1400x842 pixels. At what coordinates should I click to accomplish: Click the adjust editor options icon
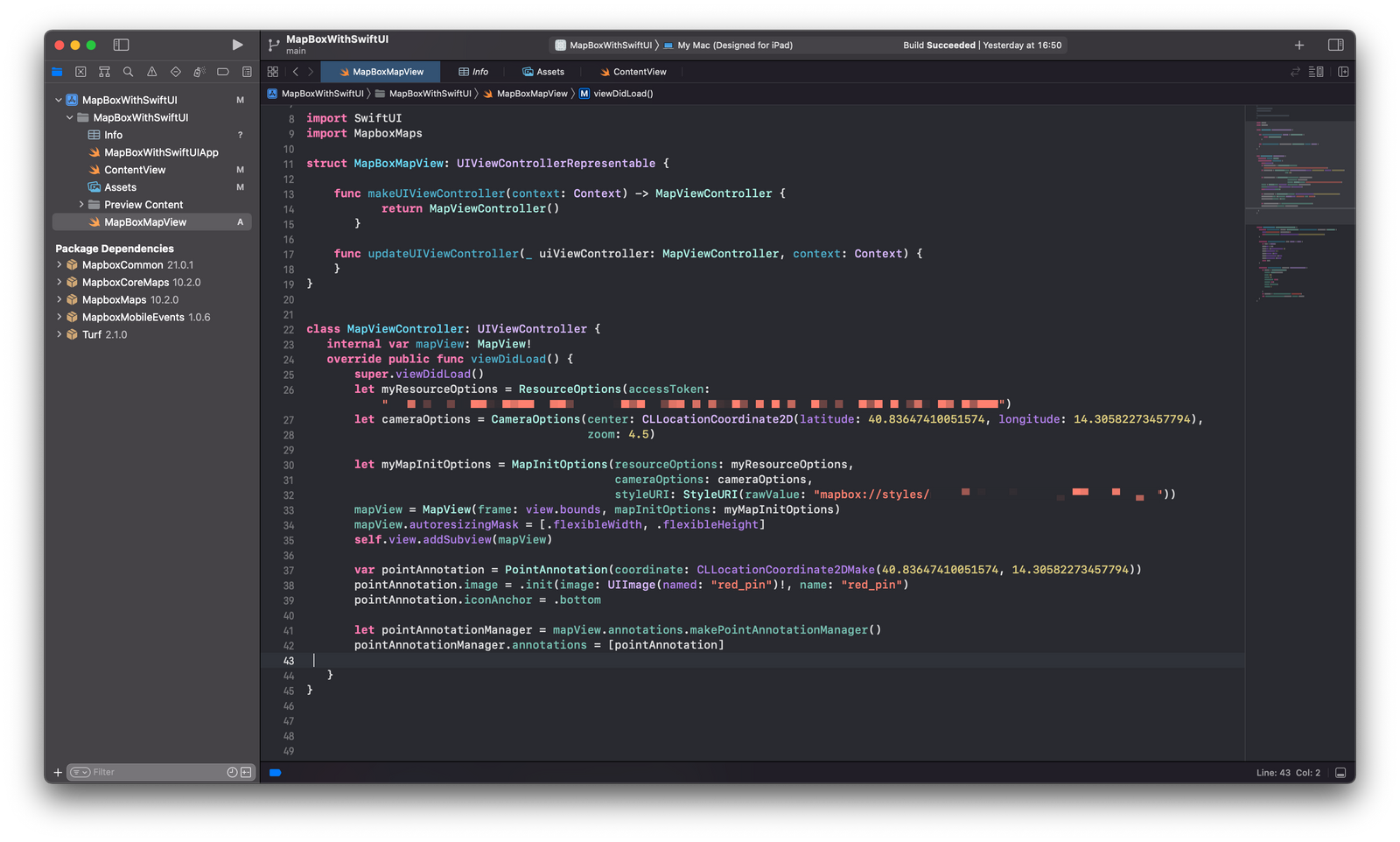click(1314, 71)
